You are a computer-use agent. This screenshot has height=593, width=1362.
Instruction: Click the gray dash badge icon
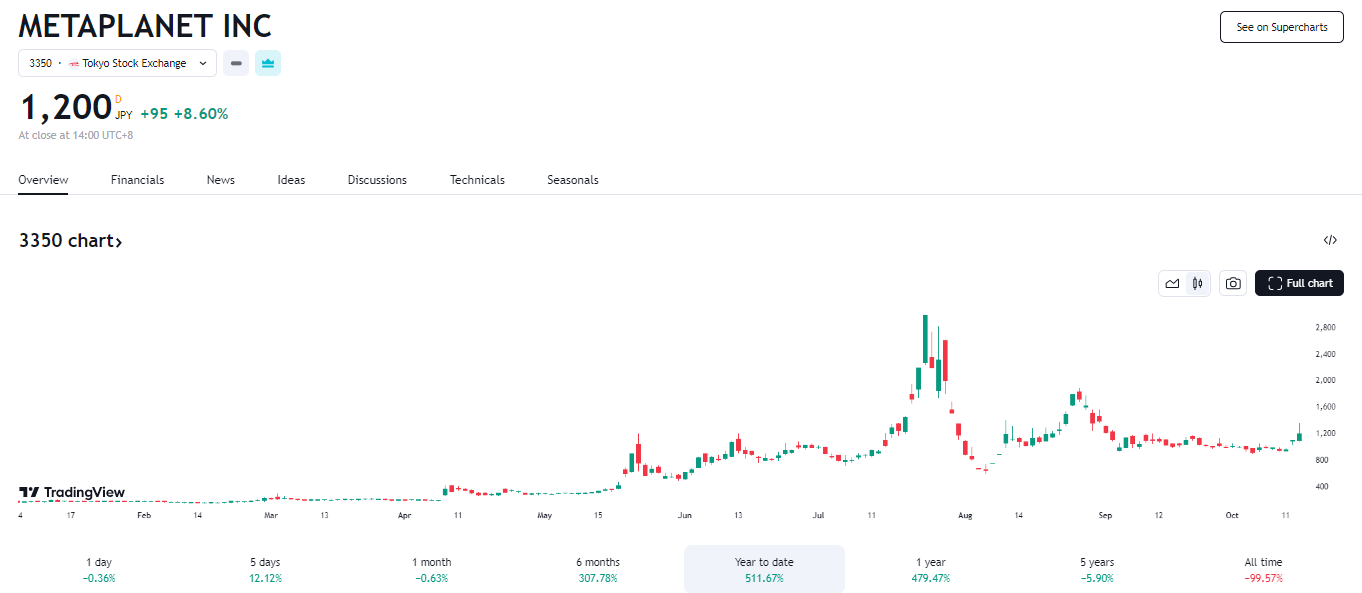pos(236,63)
